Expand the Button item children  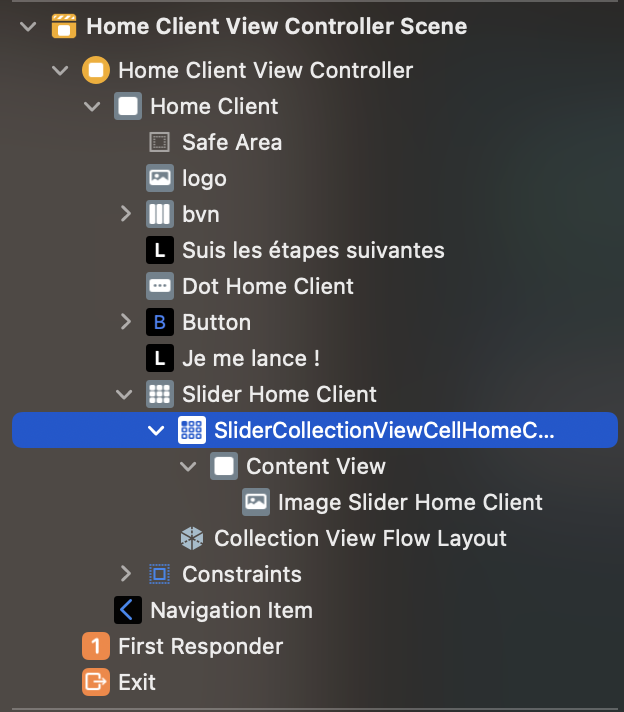(126, 322)
